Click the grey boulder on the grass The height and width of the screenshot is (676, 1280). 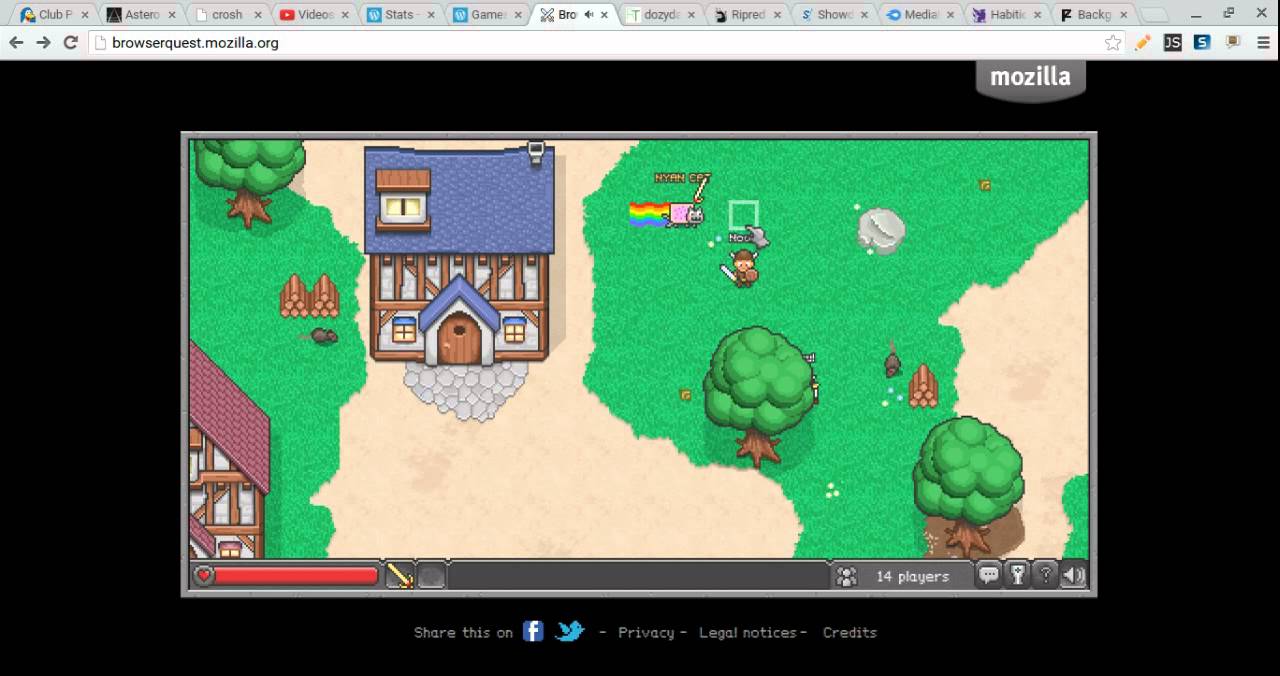(881, 231)
